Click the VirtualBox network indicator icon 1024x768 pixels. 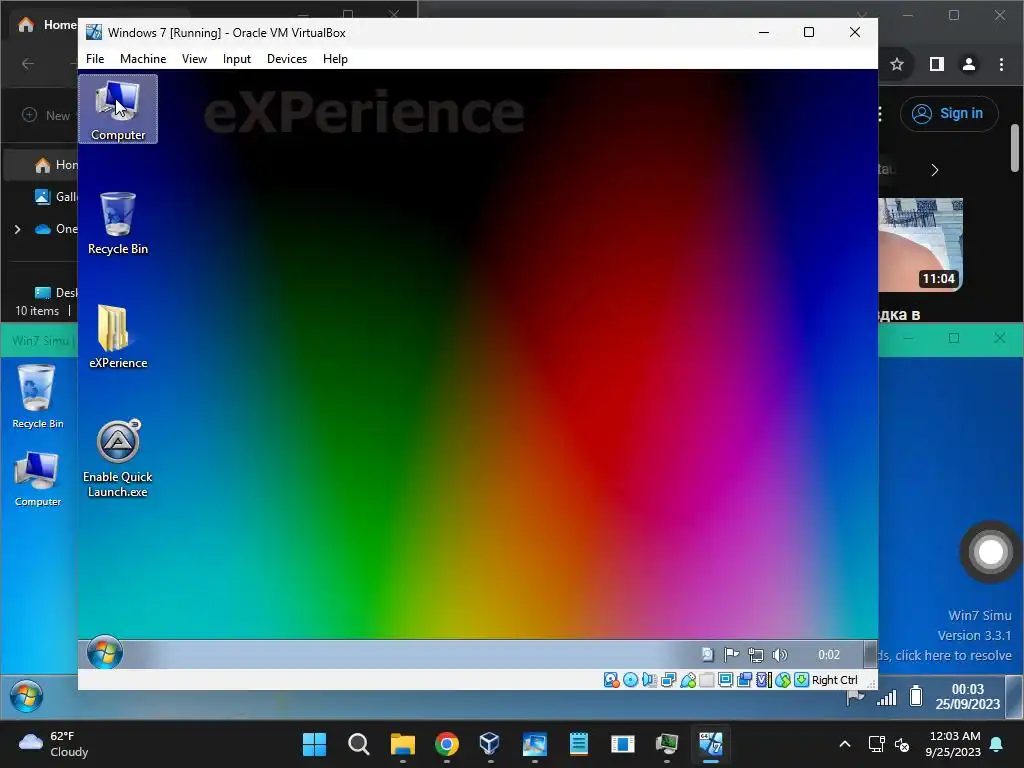coord(668,680)
